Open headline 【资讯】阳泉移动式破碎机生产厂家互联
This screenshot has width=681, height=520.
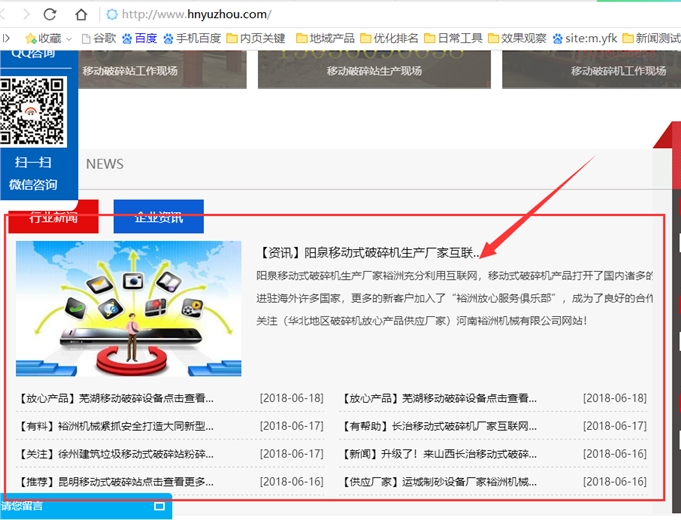click(x=368, y=253)
